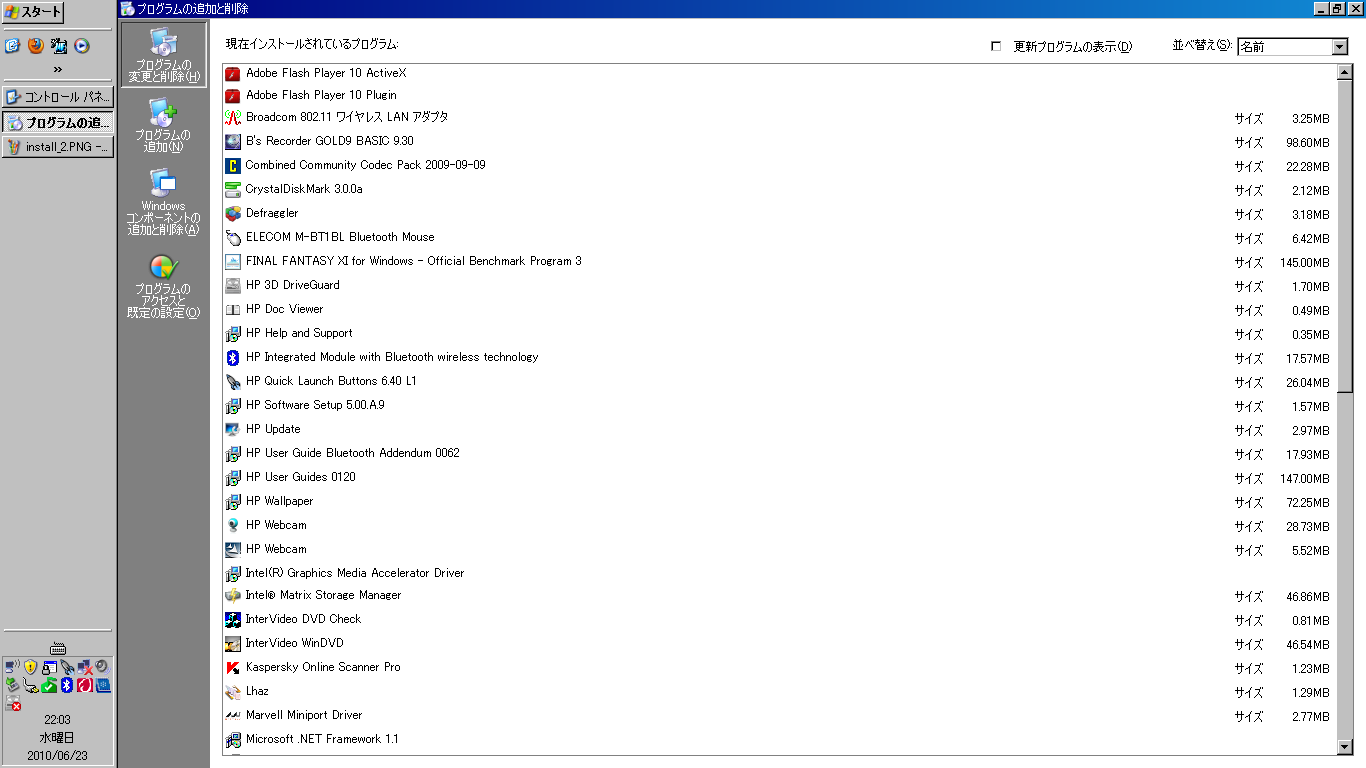The image size is (1366, 768).
Task: Click the HP Integrated Module Bluetooth icon
Action: (233, 358)
